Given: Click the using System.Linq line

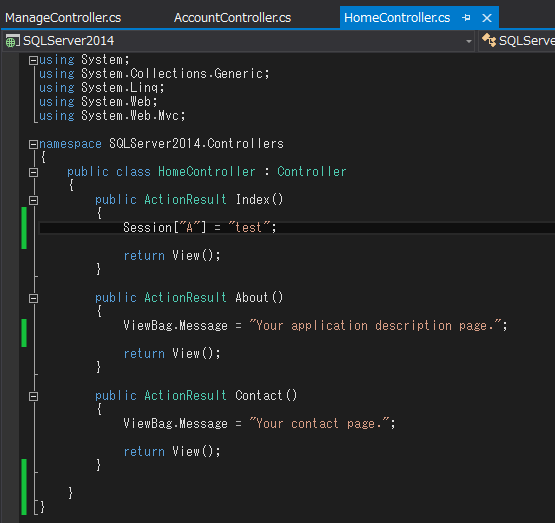Looking at the screenshot, I should 102,87.
